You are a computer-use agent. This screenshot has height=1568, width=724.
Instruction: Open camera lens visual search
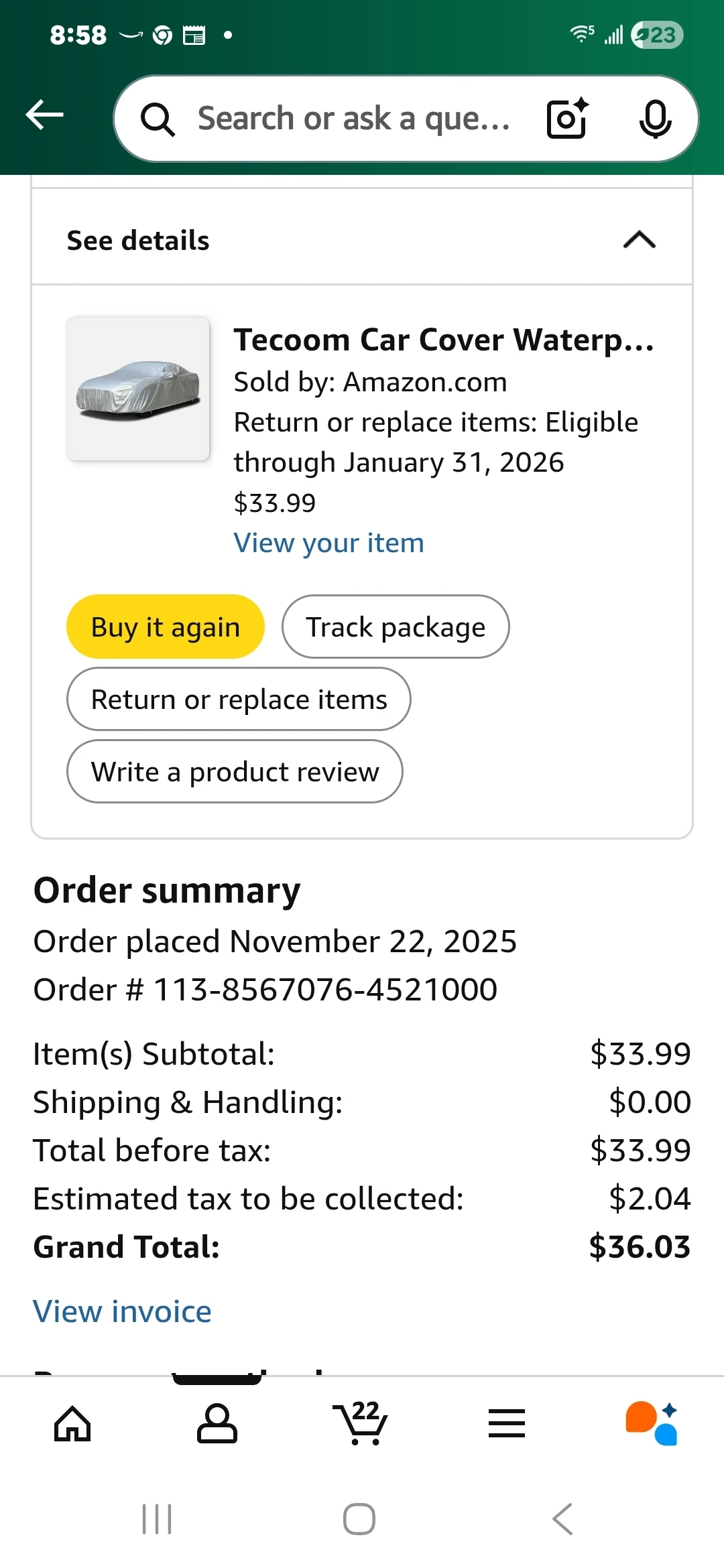point(567,119)
